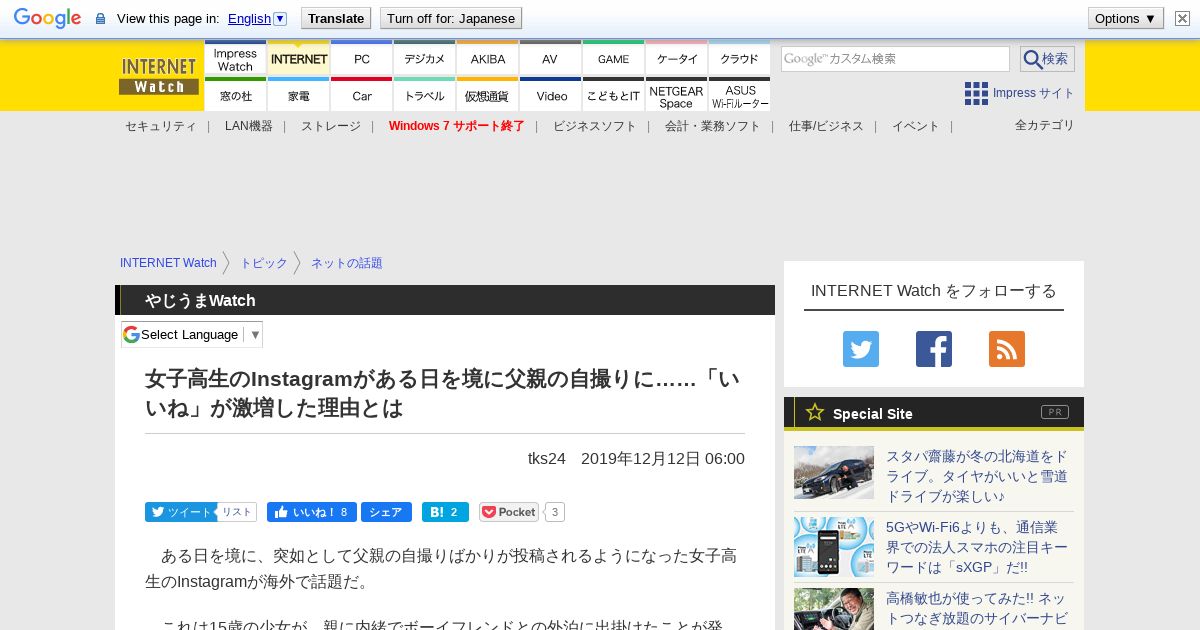Open the AKIBA tab
This screenshot has height=630, width=1200.
(488, 59)
